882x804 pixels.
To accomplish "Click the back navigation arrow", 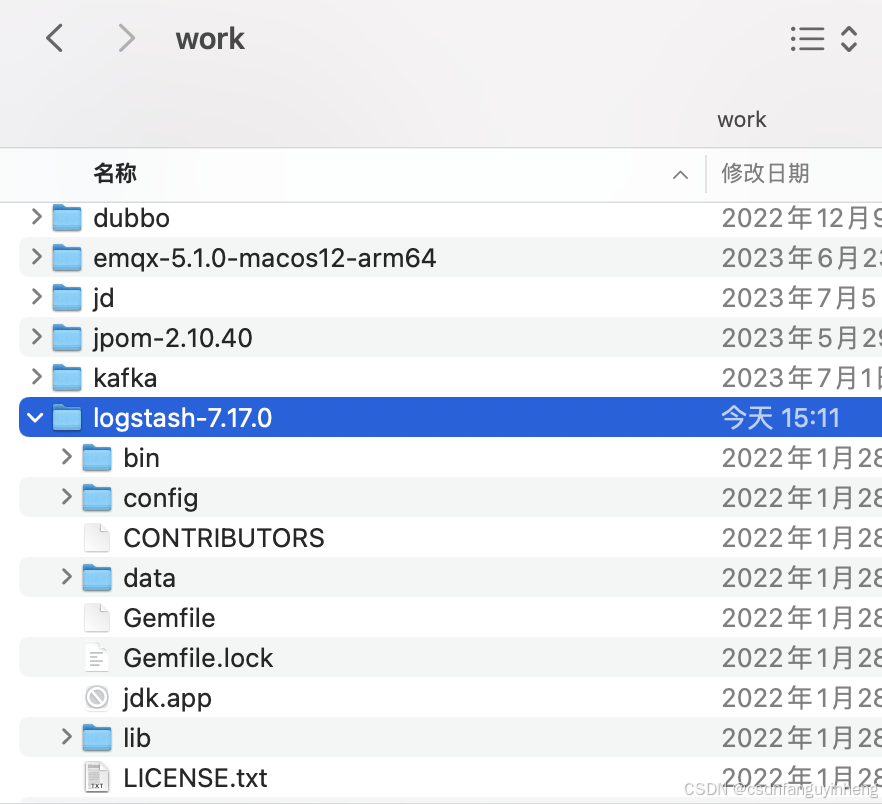I will pos(54,38).
